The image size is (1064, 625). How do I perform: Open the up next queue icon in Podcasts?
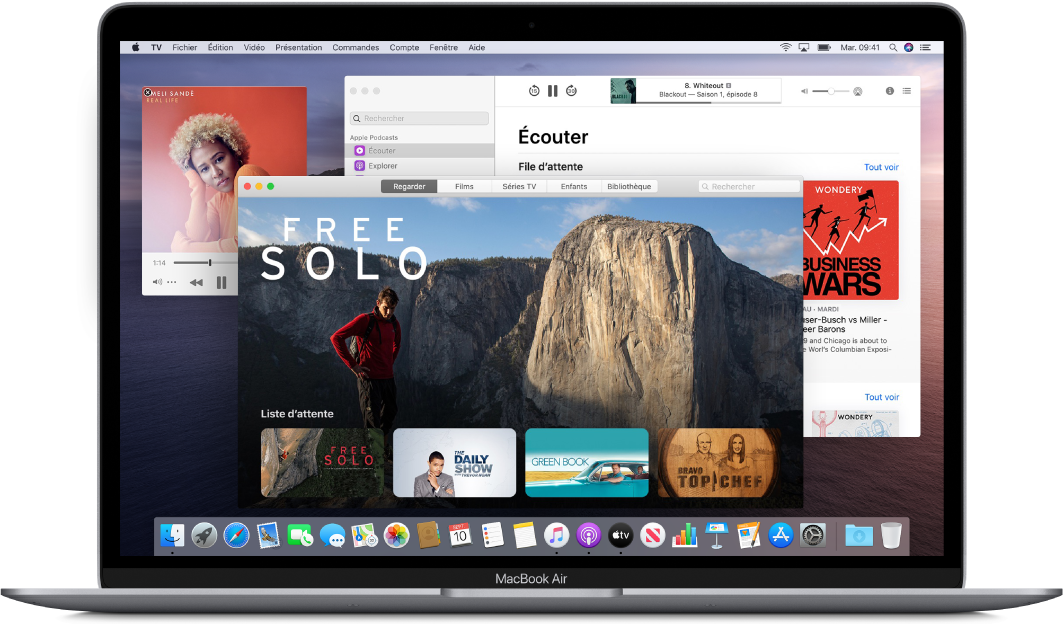pos(909,90)
